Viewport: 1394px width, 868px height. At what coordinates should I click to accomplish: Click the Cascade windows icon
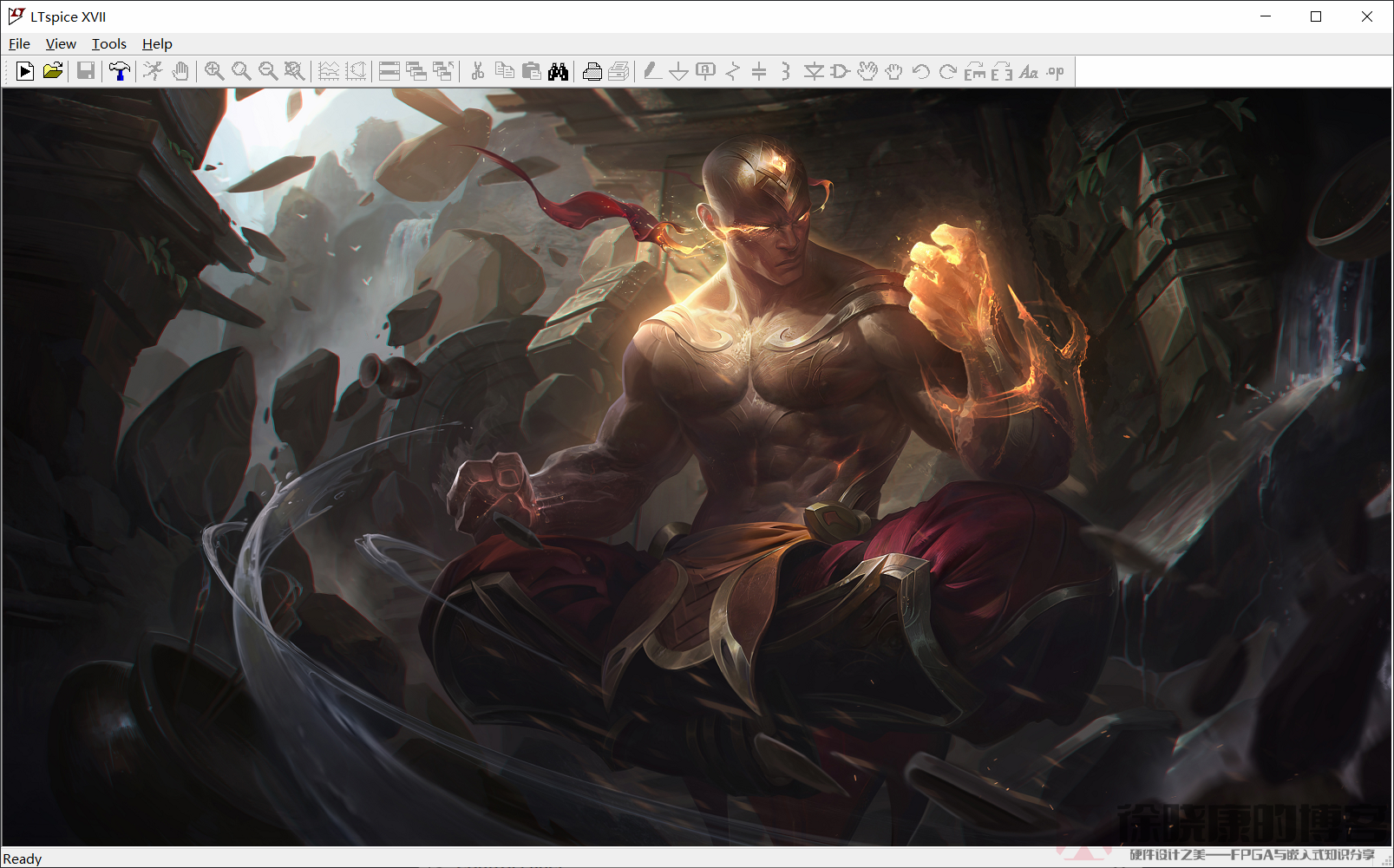pos(416,71)
